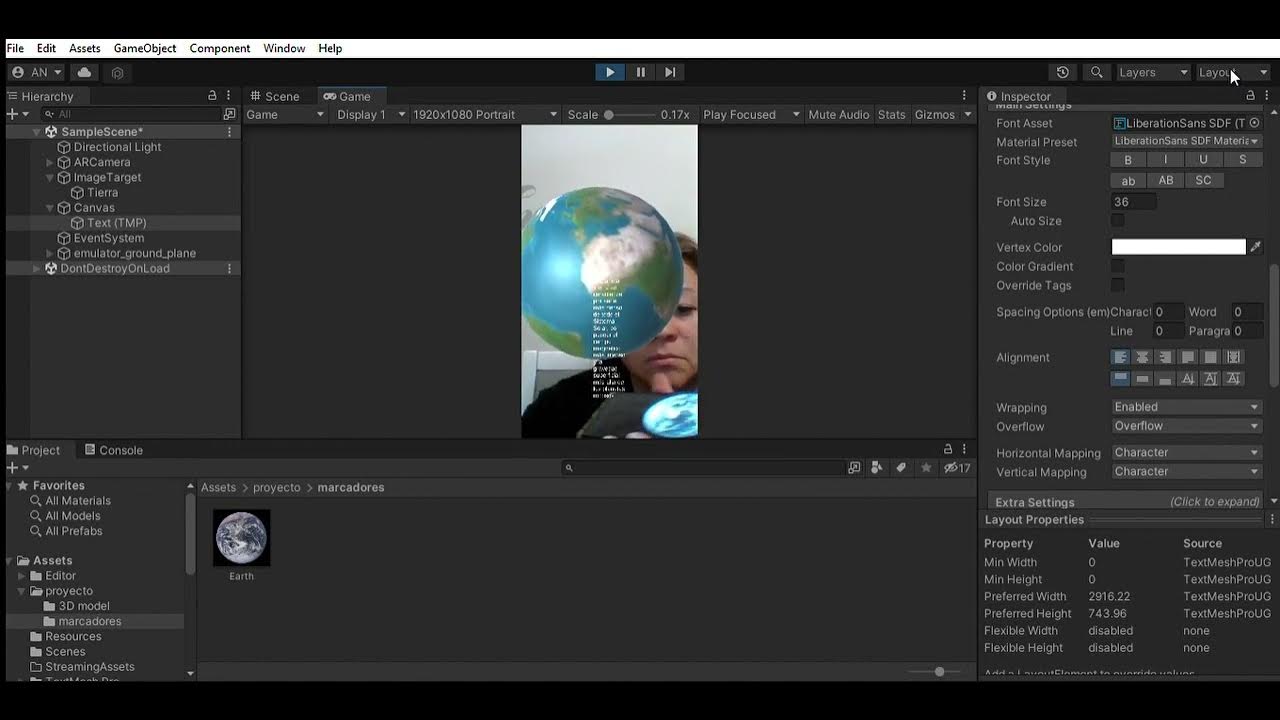
Task: Click the global search magnifier icon
Action: 1097,72
